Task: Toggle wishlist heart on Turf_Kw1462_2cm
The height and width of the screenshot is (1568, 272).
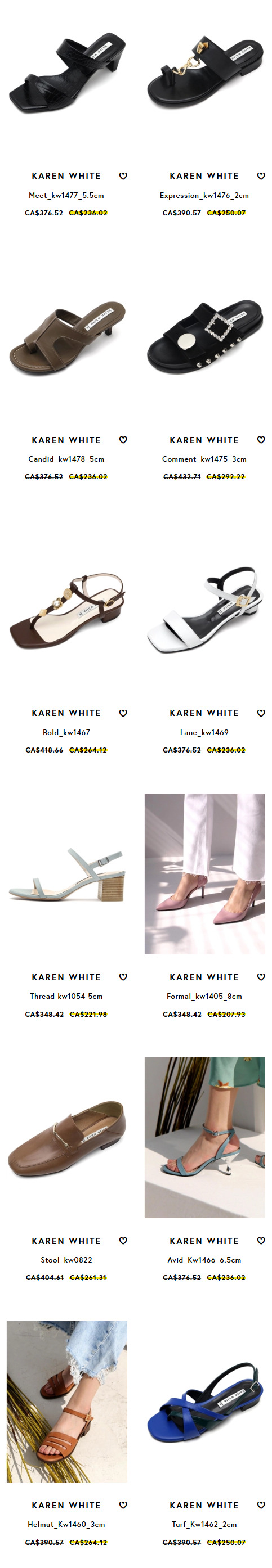Action: [x=261, y=1504]
